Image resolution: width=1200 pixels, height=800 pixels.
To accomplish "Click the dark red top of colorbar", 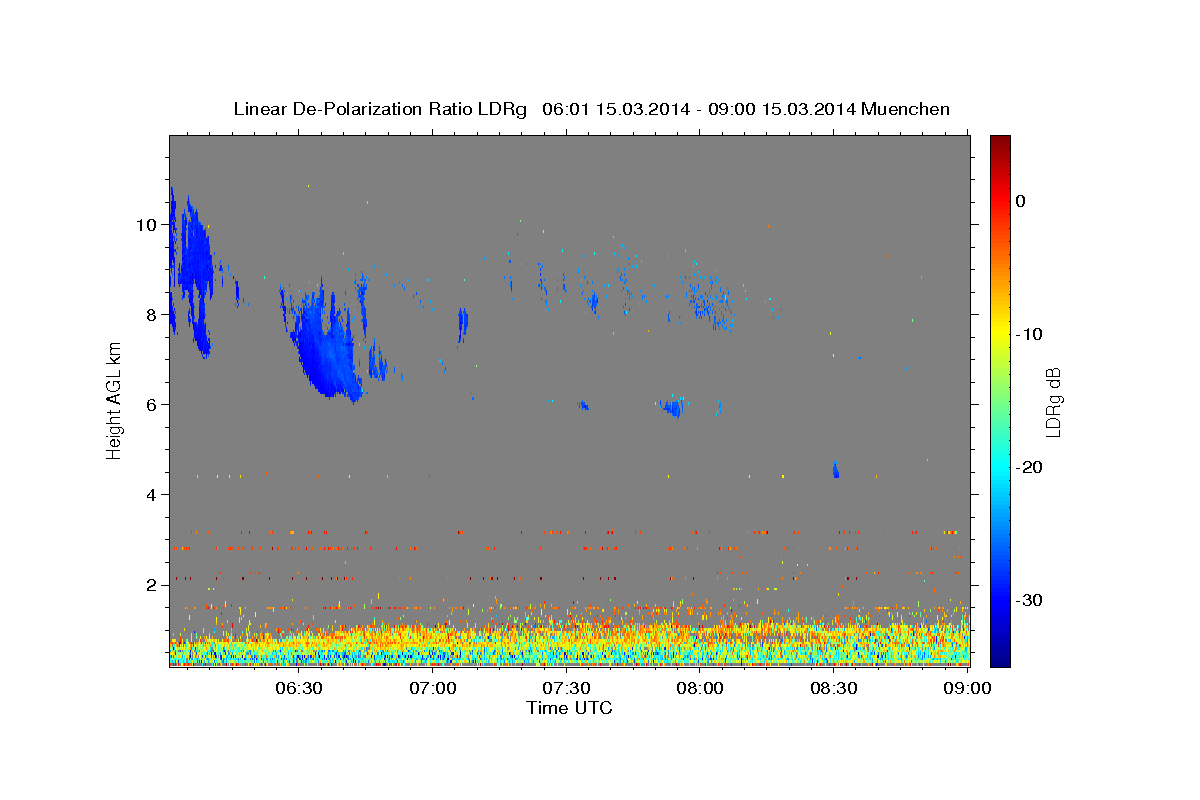I will 1000,143.
